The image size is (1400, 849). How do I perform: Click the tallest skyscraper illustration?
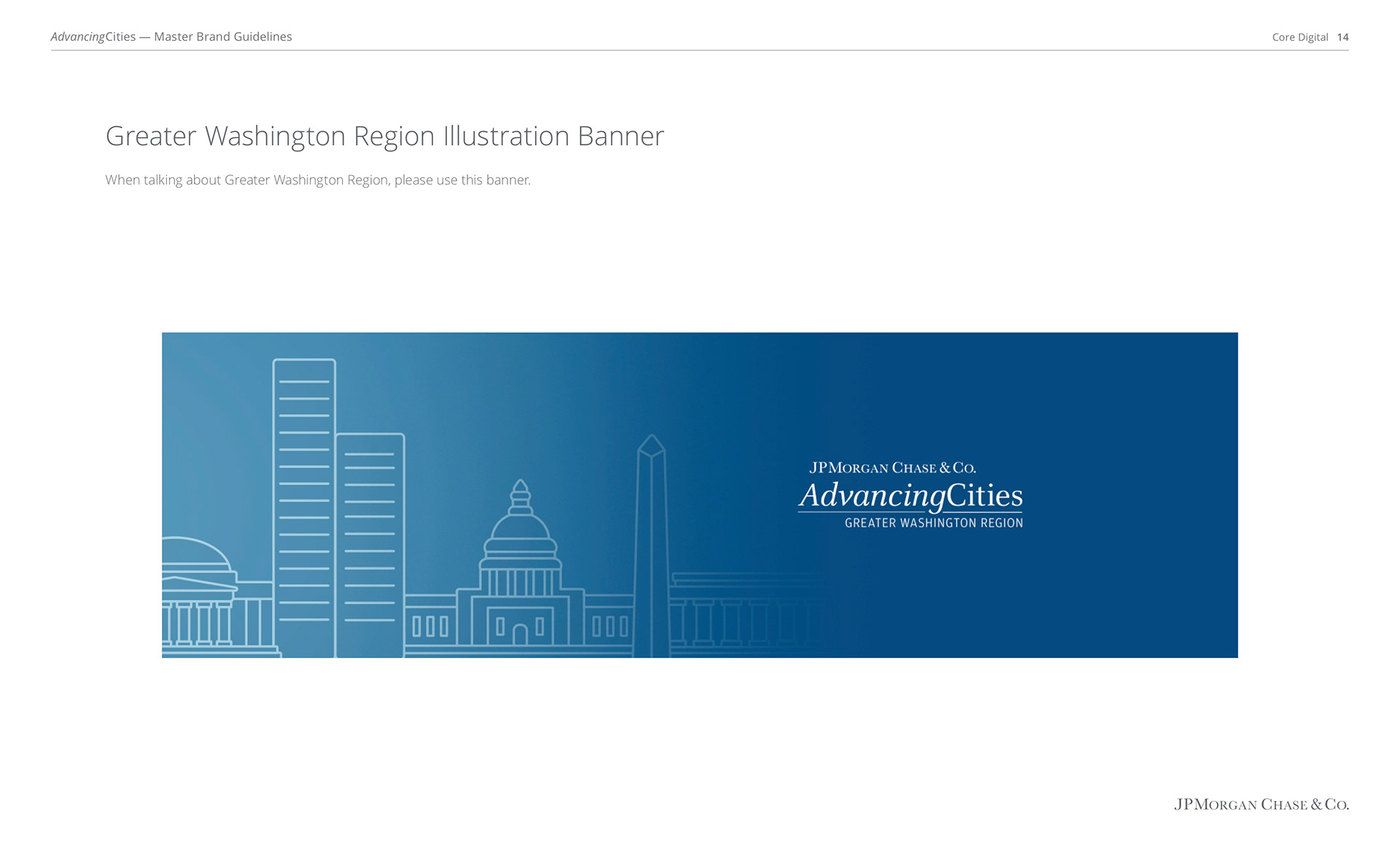click(x=304, y=508)
